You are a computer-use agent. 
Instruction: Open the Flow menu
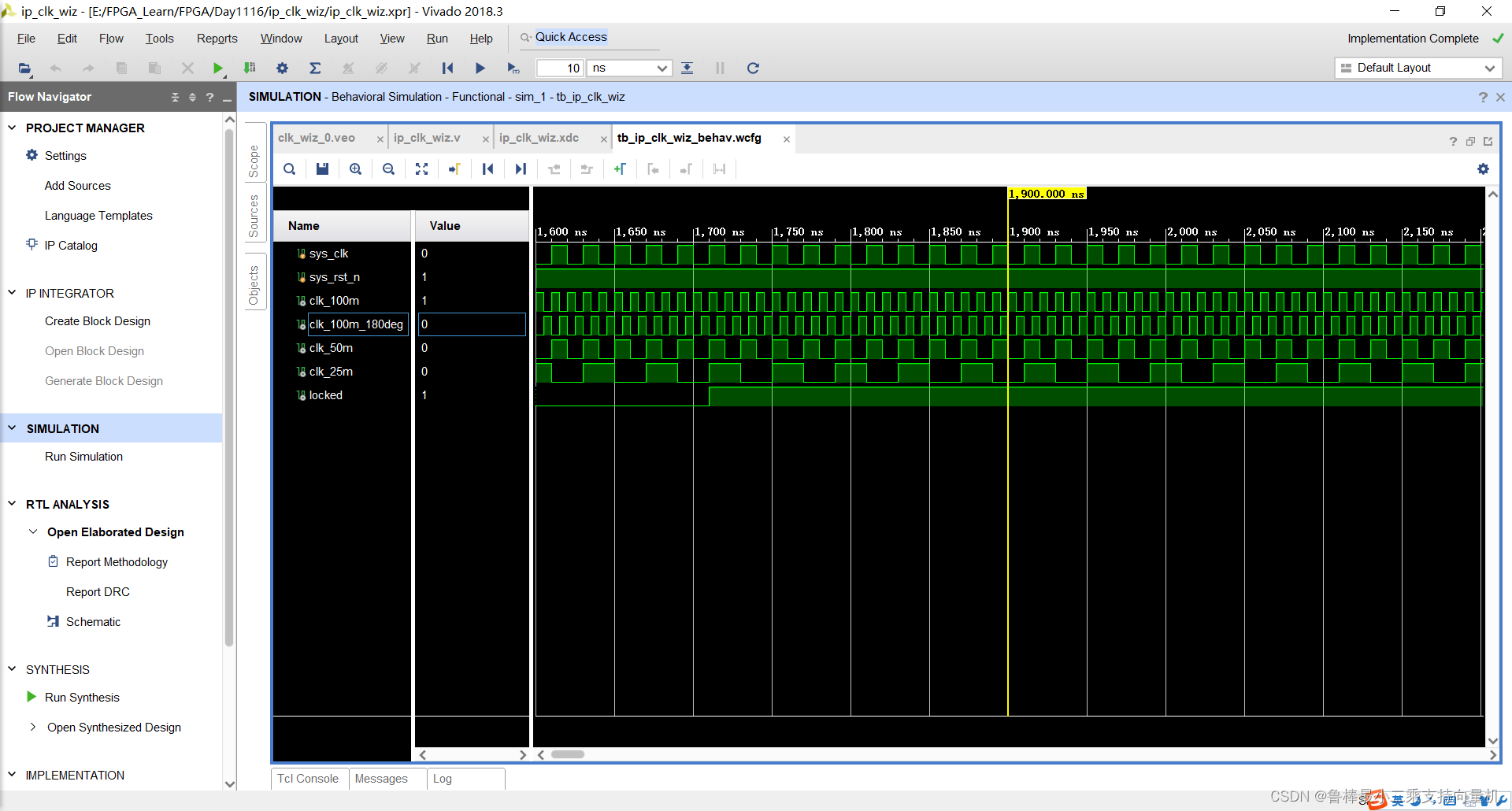click(x=111, y=39)
